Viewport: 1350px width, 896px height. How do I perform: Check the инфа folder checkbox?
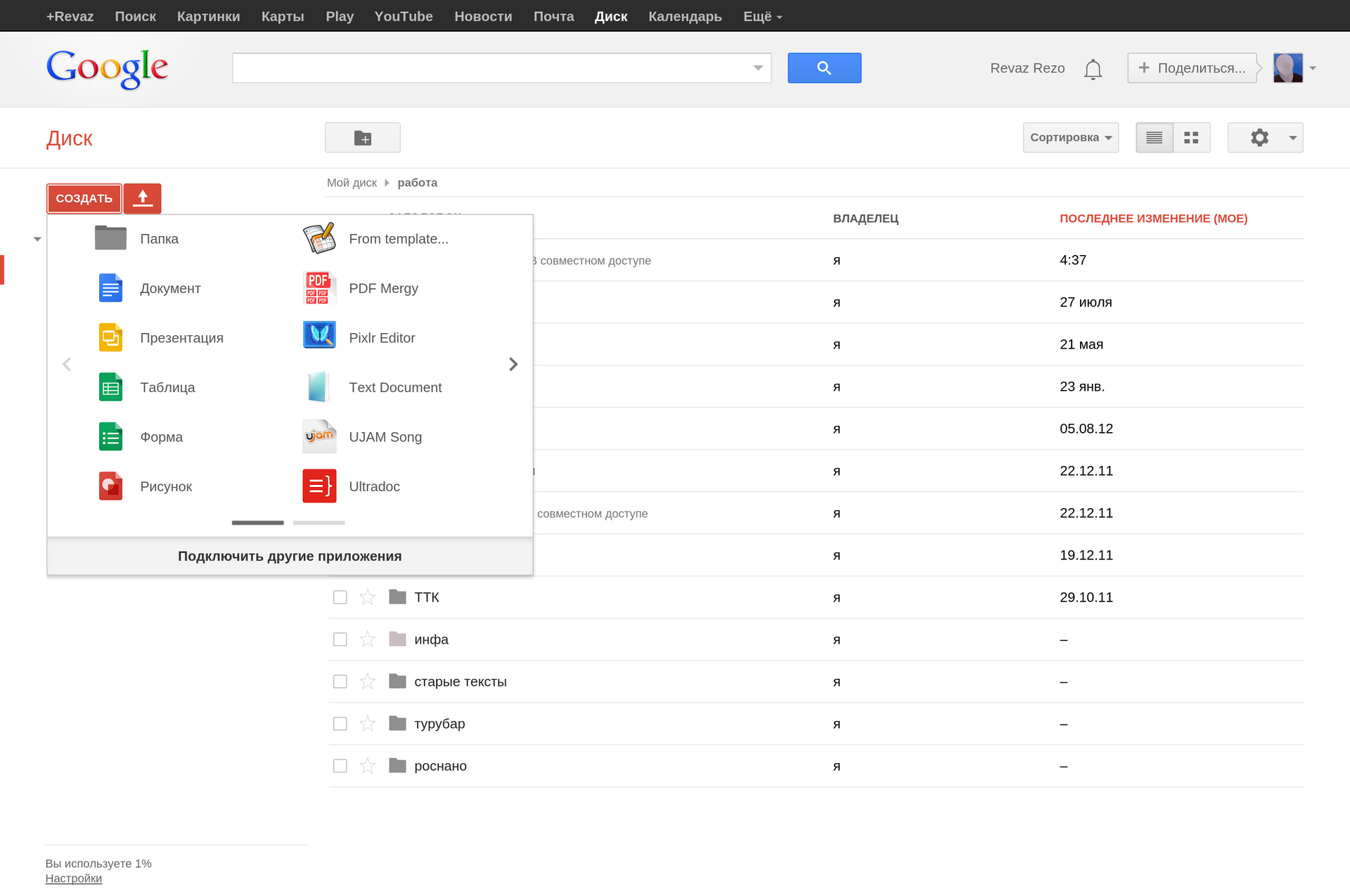coord(340,639)
